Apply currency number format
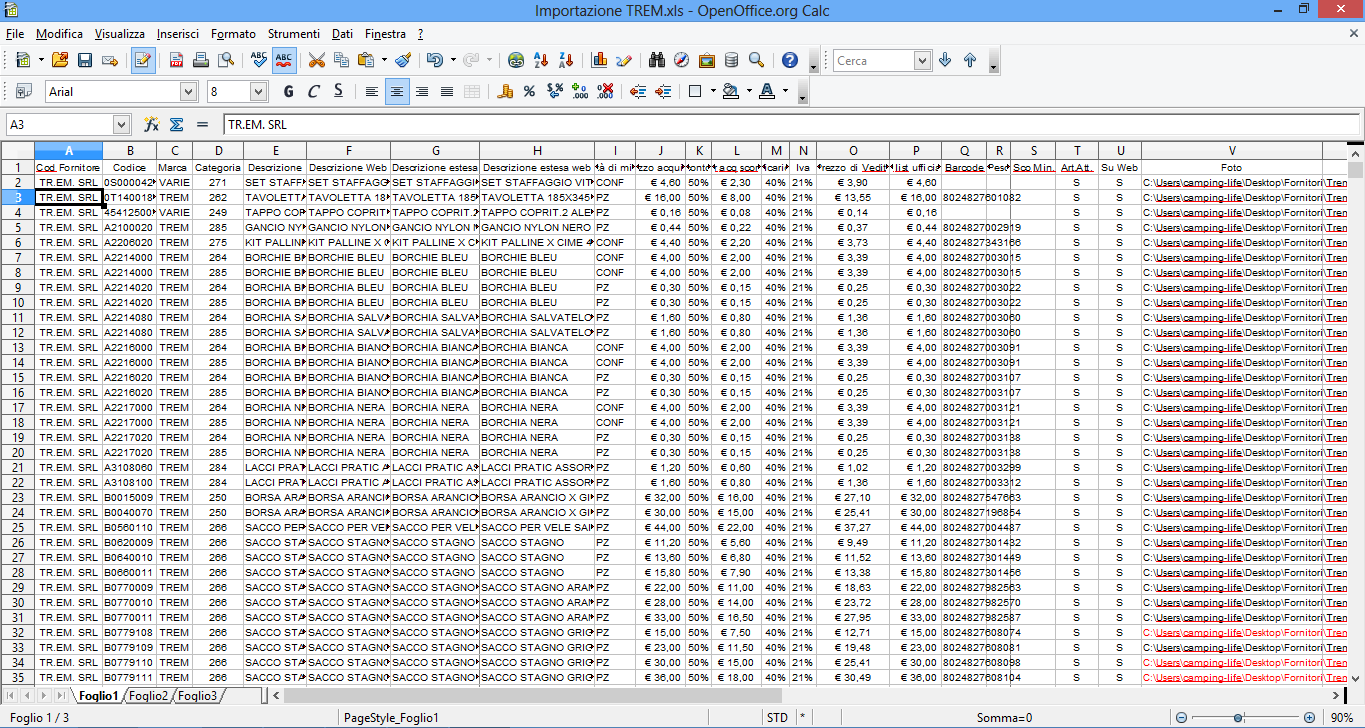This screenshot has width=1365, height=728. [x=505, y=92]
